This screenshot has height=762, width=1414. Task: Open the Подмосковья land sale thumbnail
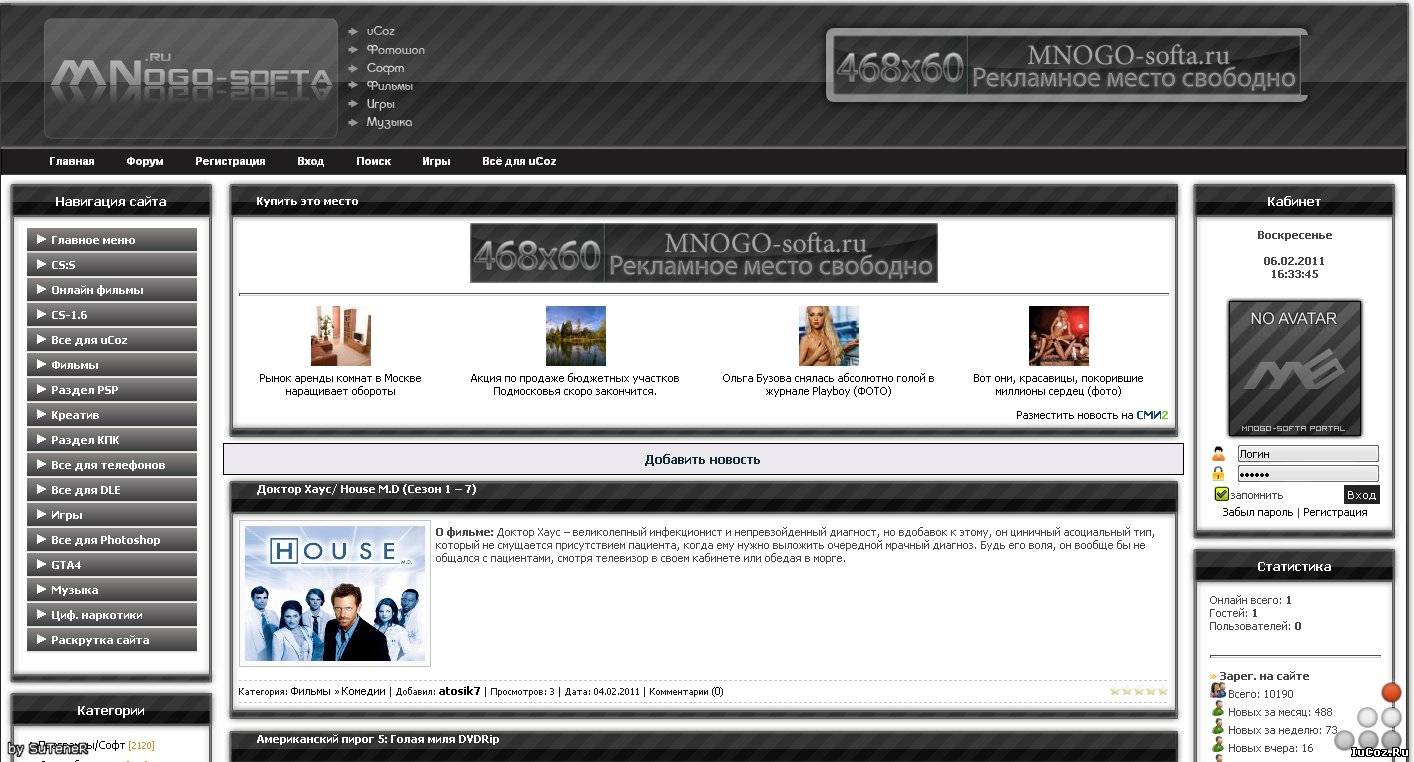(x=575, y=336)
